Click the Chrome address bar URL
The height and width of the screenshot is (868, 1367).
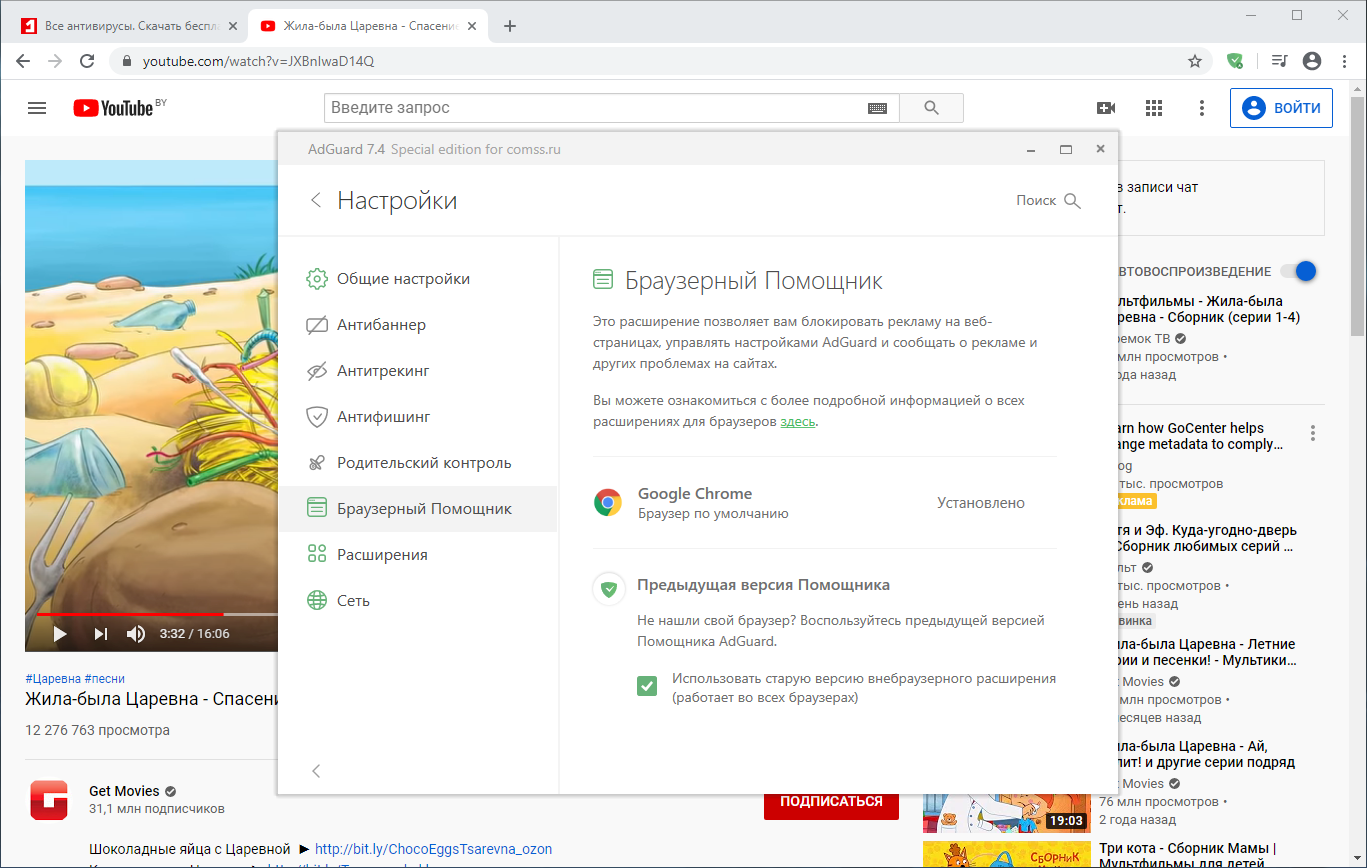(258, 61)
